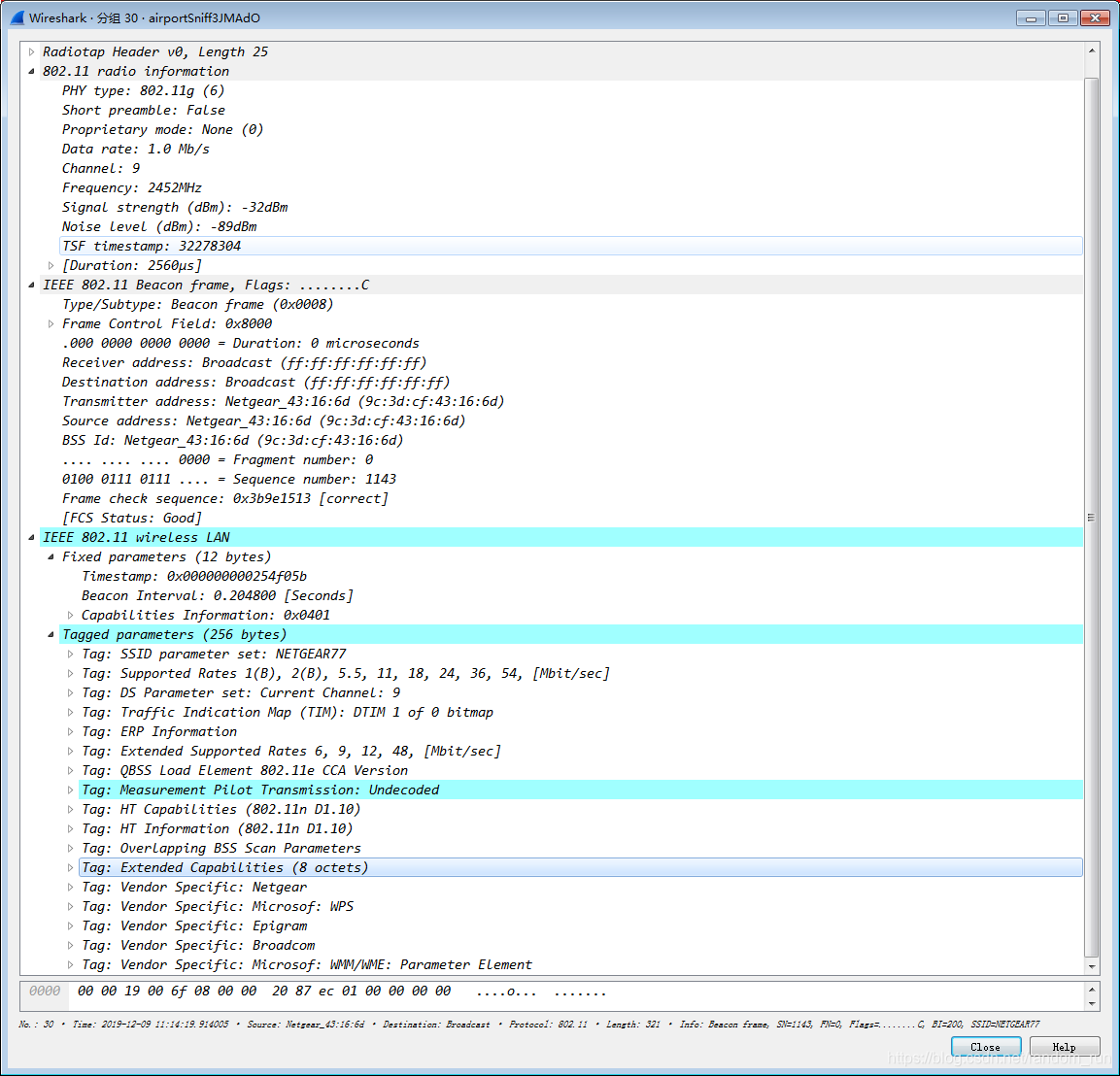This screenshot has width=1120, height=1076.
Task: Collapse the IEEE 802.11 wireless LAN section
Action: pos(31,538)
